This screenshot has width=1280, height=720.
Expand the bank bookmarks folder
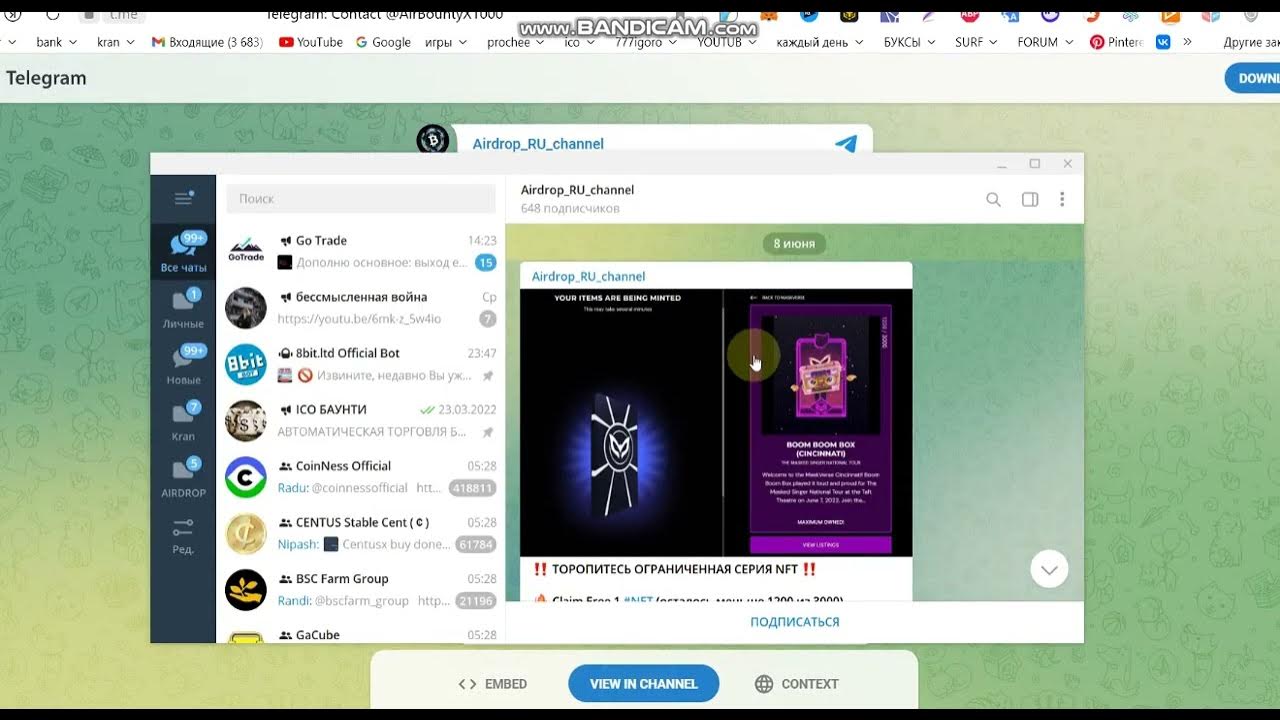point(56,42)
